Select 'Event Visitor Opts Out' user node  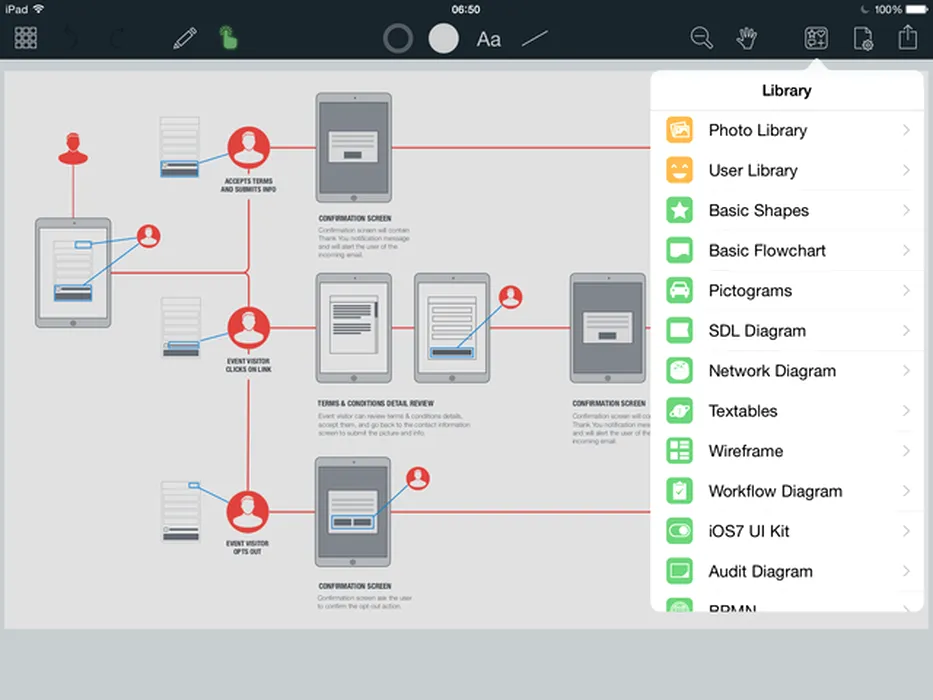coord(248,512)
